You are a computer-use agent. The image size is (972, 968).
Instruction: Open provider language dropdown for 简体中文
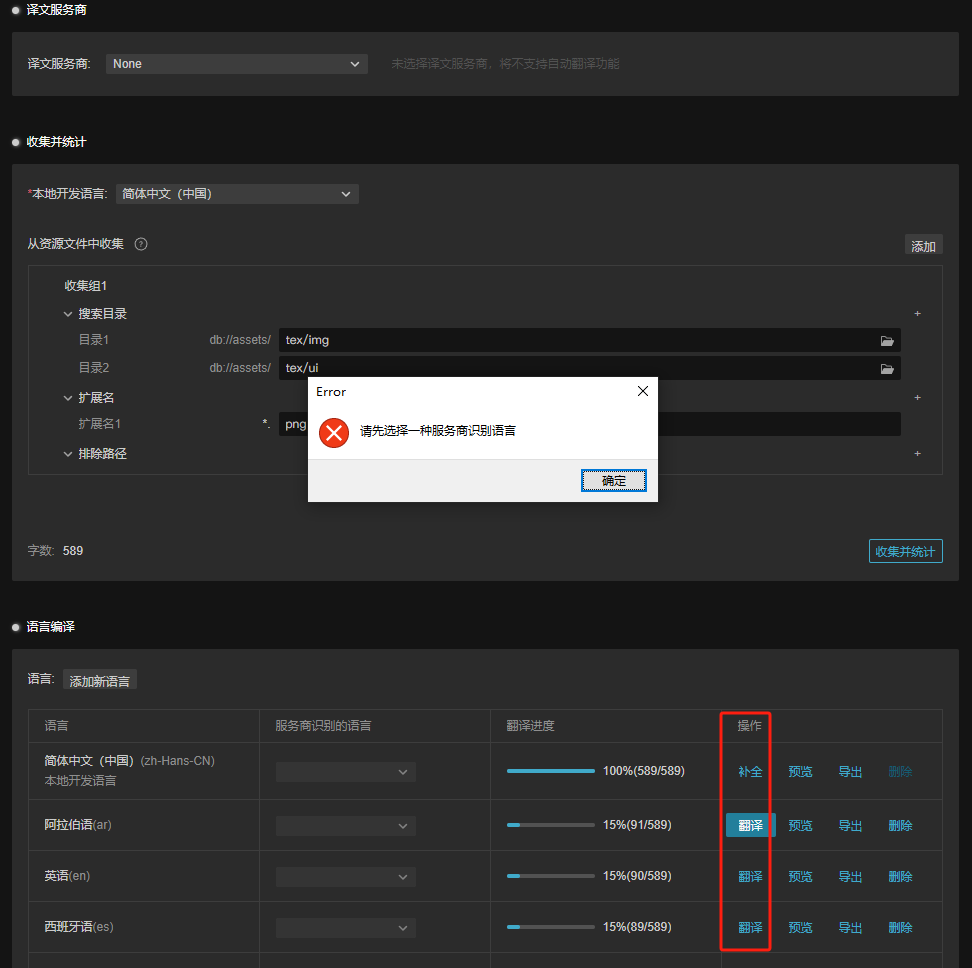pos(345,772)
